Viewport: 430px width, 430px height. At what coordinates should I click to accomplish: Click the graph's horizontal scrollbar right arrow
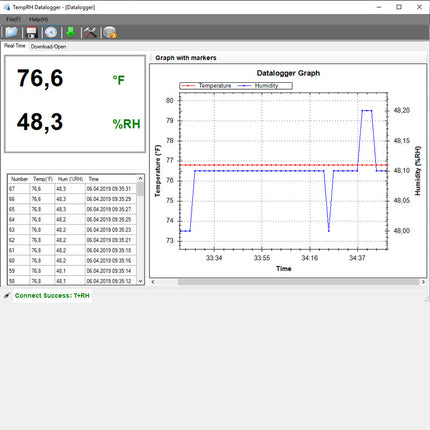click(x=423, y=282)
